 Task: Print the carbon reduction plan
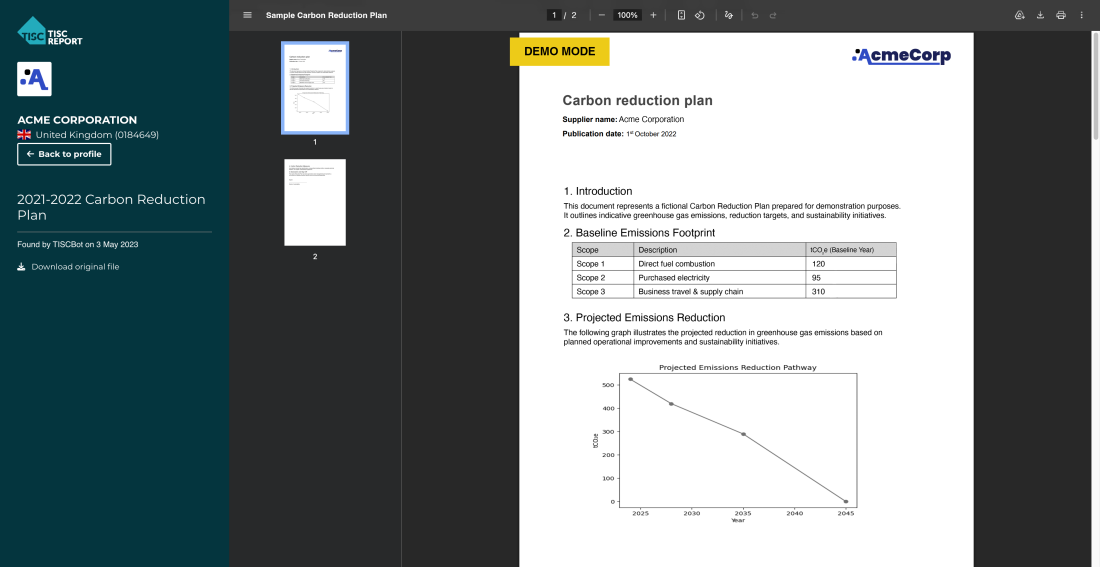[1061, 15]
